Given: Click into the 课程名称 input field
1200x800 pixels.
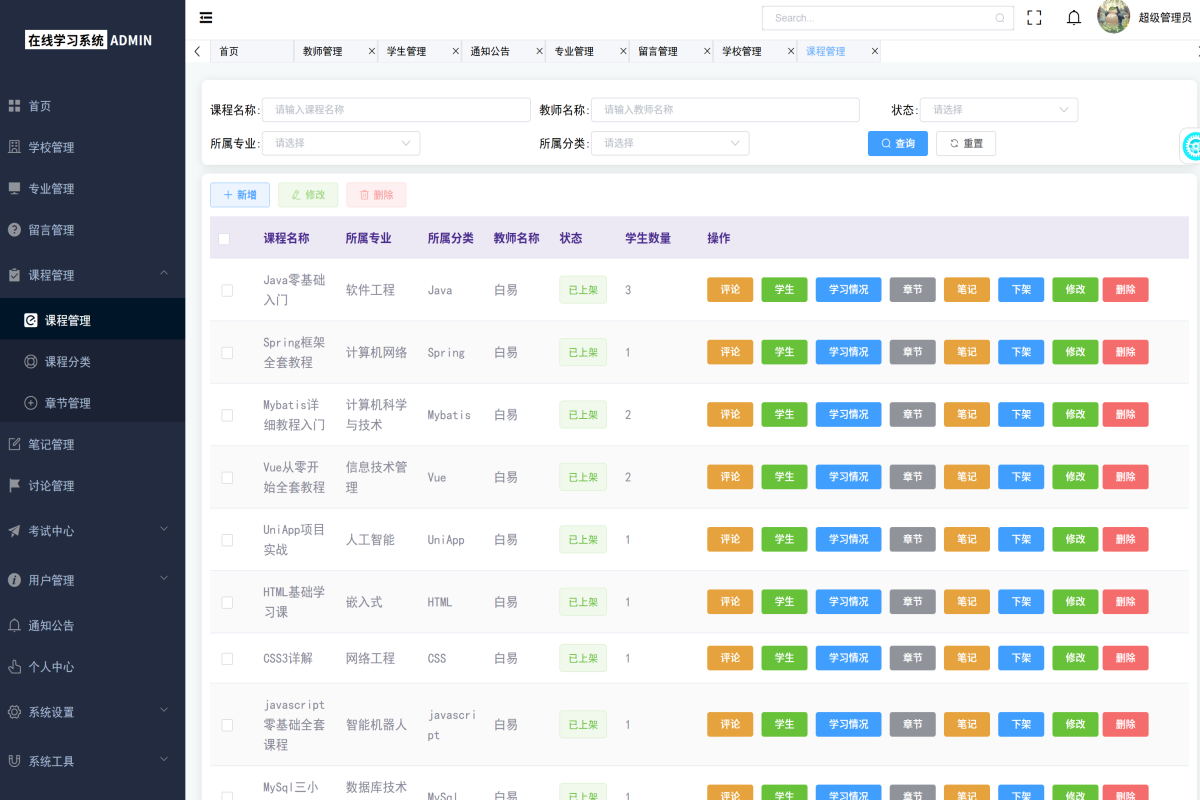Looking at the screenshot, I should point(395,110).
